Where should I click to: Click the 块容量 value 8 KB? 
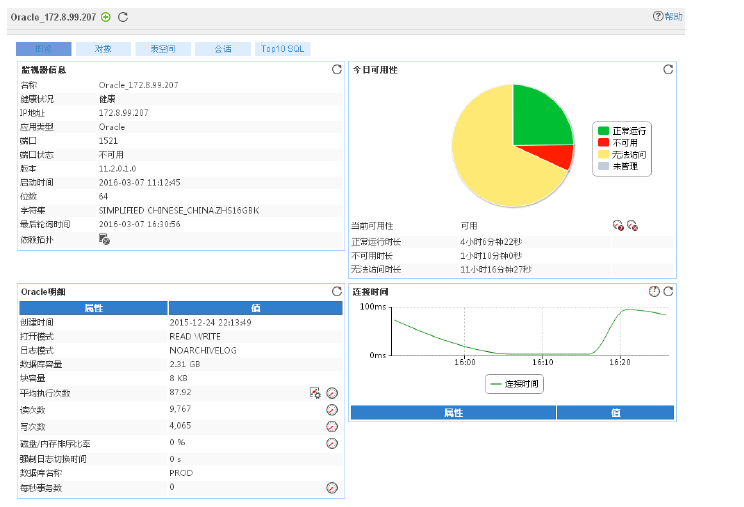(178, 378)
